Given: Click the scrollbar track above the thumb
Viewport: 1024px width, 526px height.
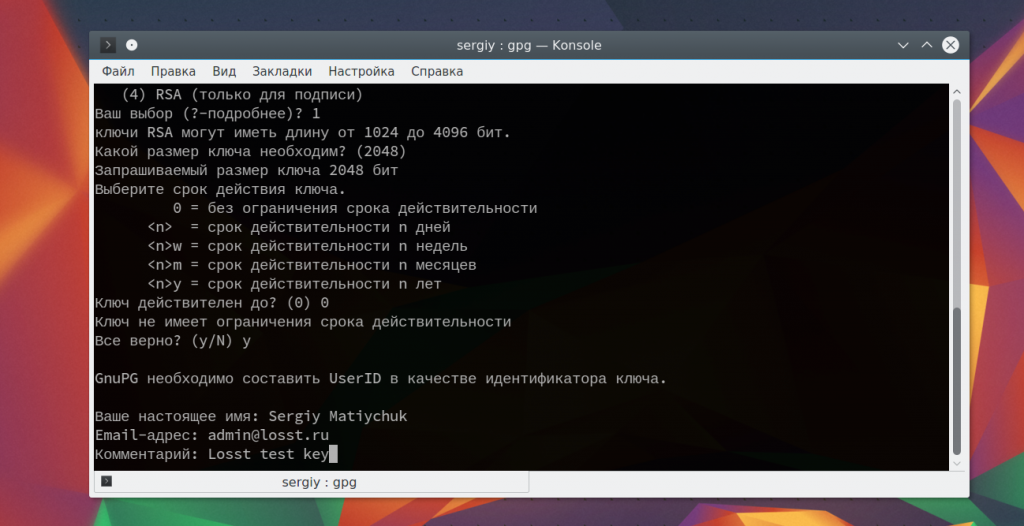Looking at the screenshot, I should [957, 200].
